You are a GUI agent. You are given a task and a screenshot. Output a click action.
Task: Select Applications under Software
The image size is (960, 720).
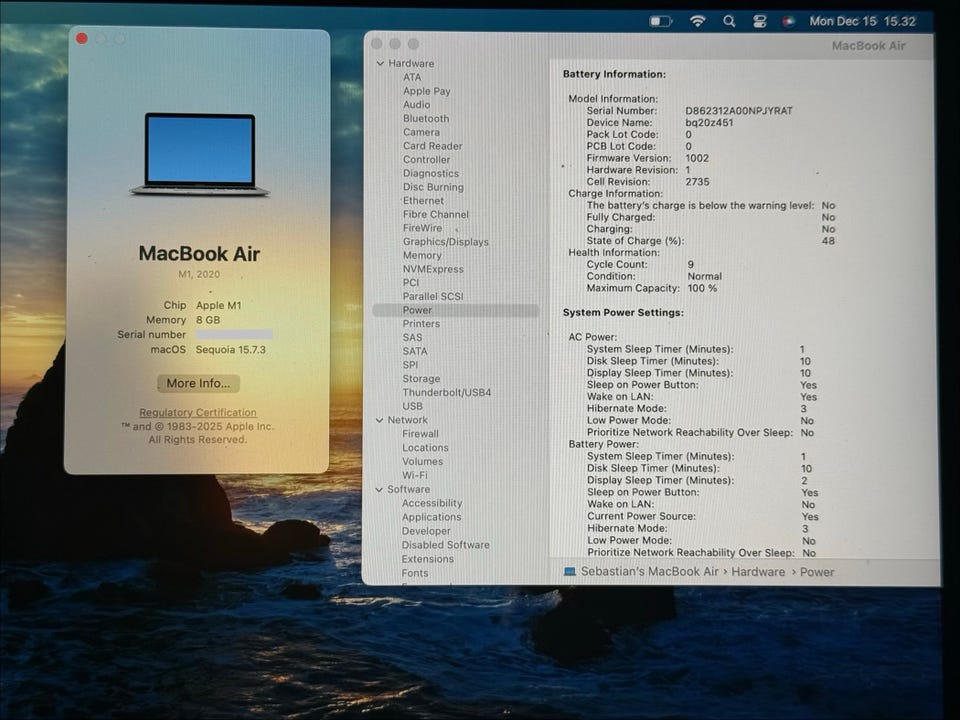pyautogui.click(x=432, y=517)
